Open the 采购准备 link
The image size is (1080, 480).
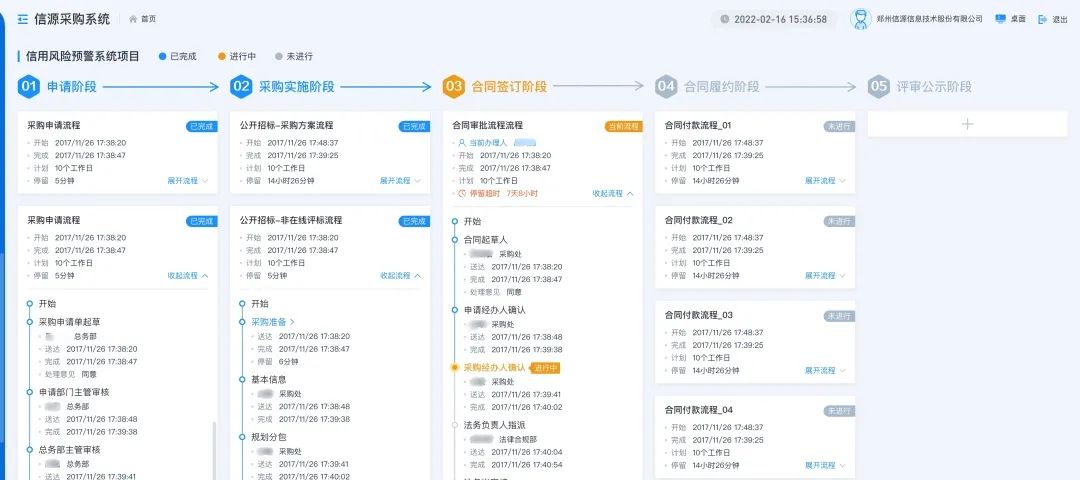[x=273, y=322]
